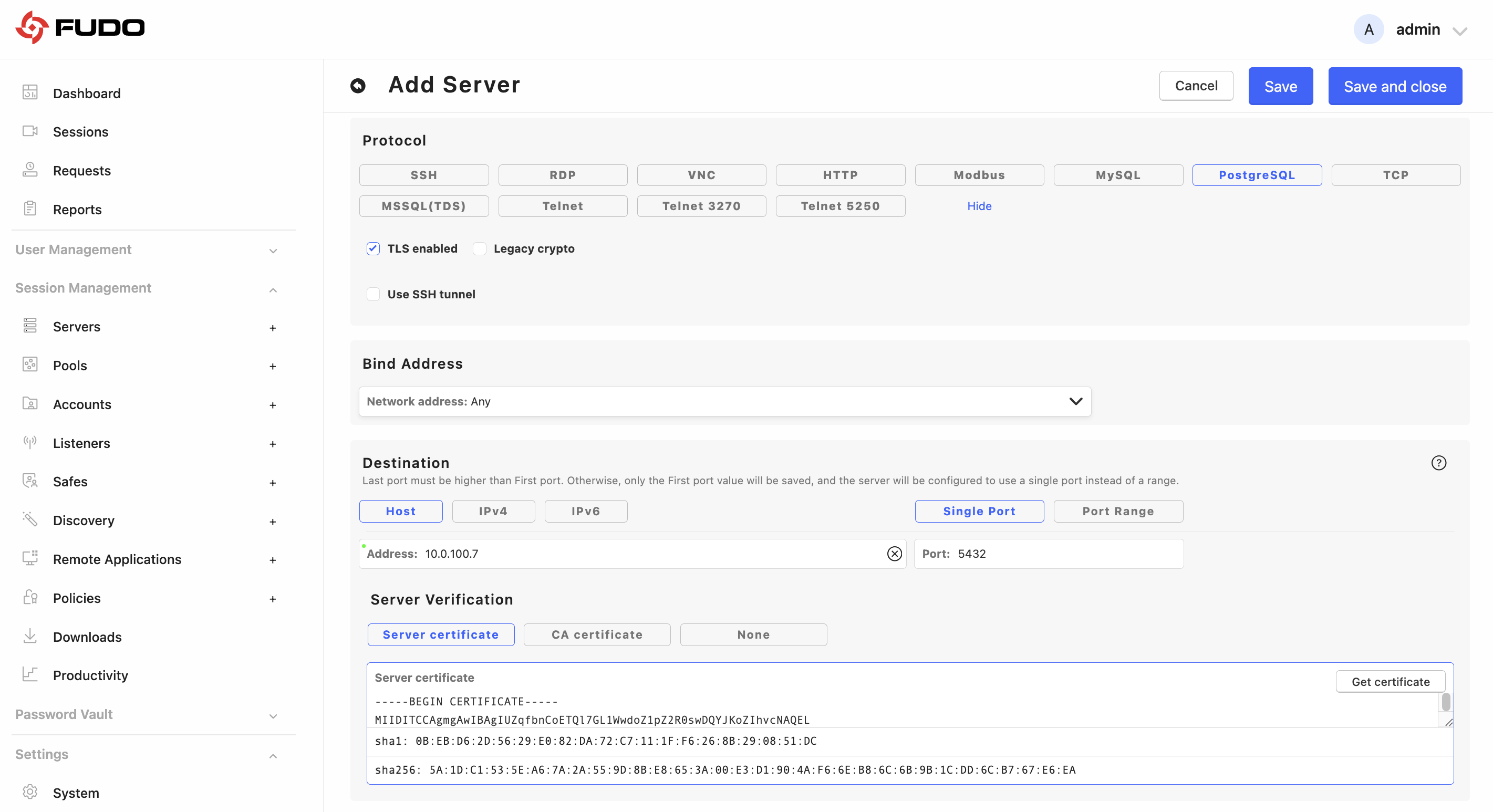This screenshot has height=812, width=1493.
Task: Choose CA certificate verification
Action: 597,634
